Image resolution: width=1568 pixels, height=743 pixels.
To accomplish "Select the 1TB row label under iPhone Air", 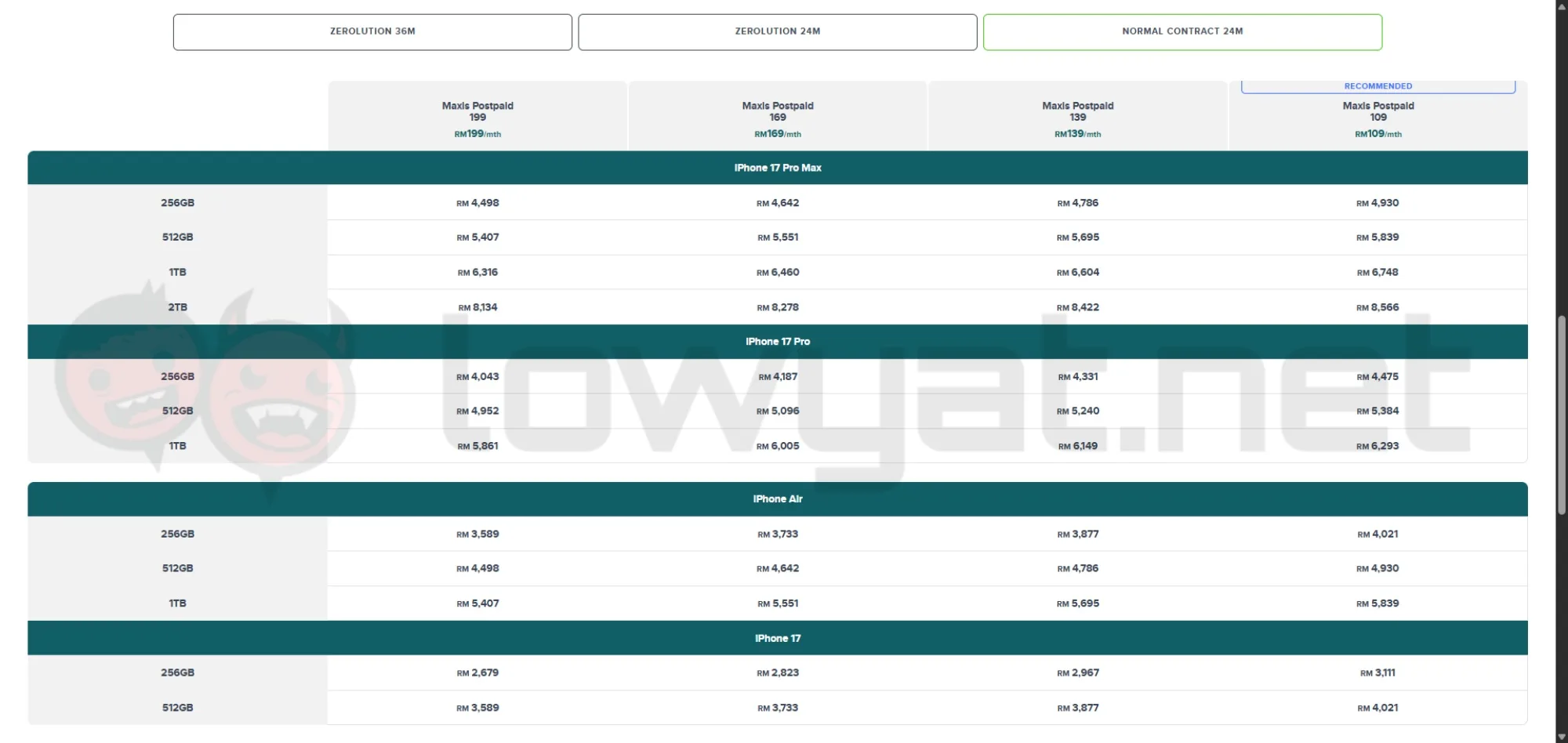I will 178,603.
